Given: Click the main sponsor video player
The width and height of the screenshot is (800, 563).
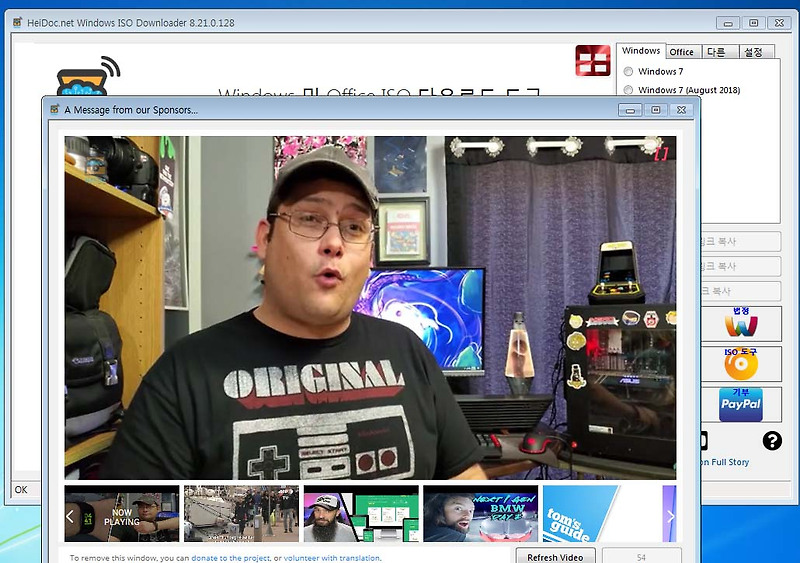Looking at the screenshot, I should point(370,307).
